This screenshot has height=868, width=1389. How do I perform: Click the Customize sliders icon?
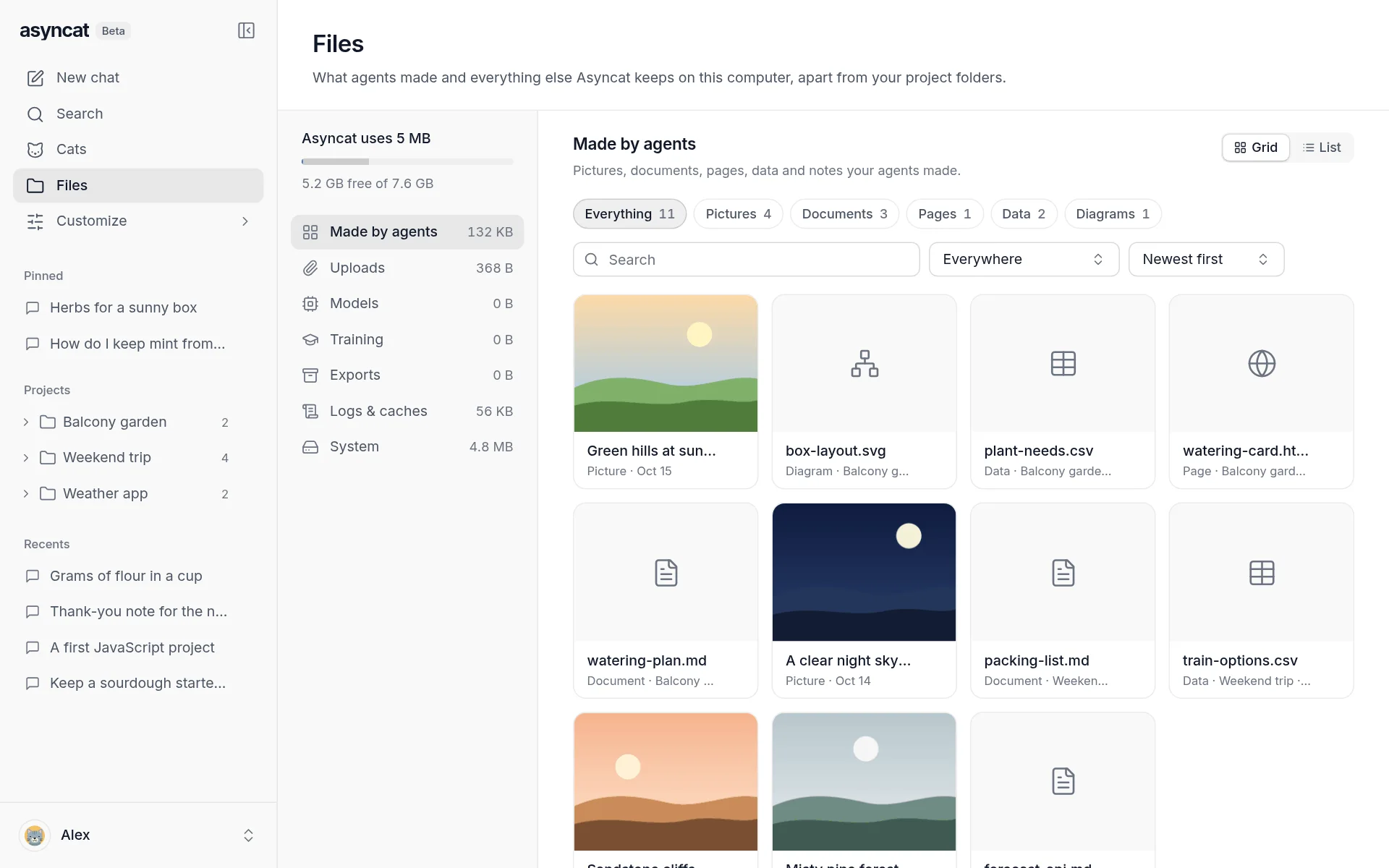[x=35, y=221]
